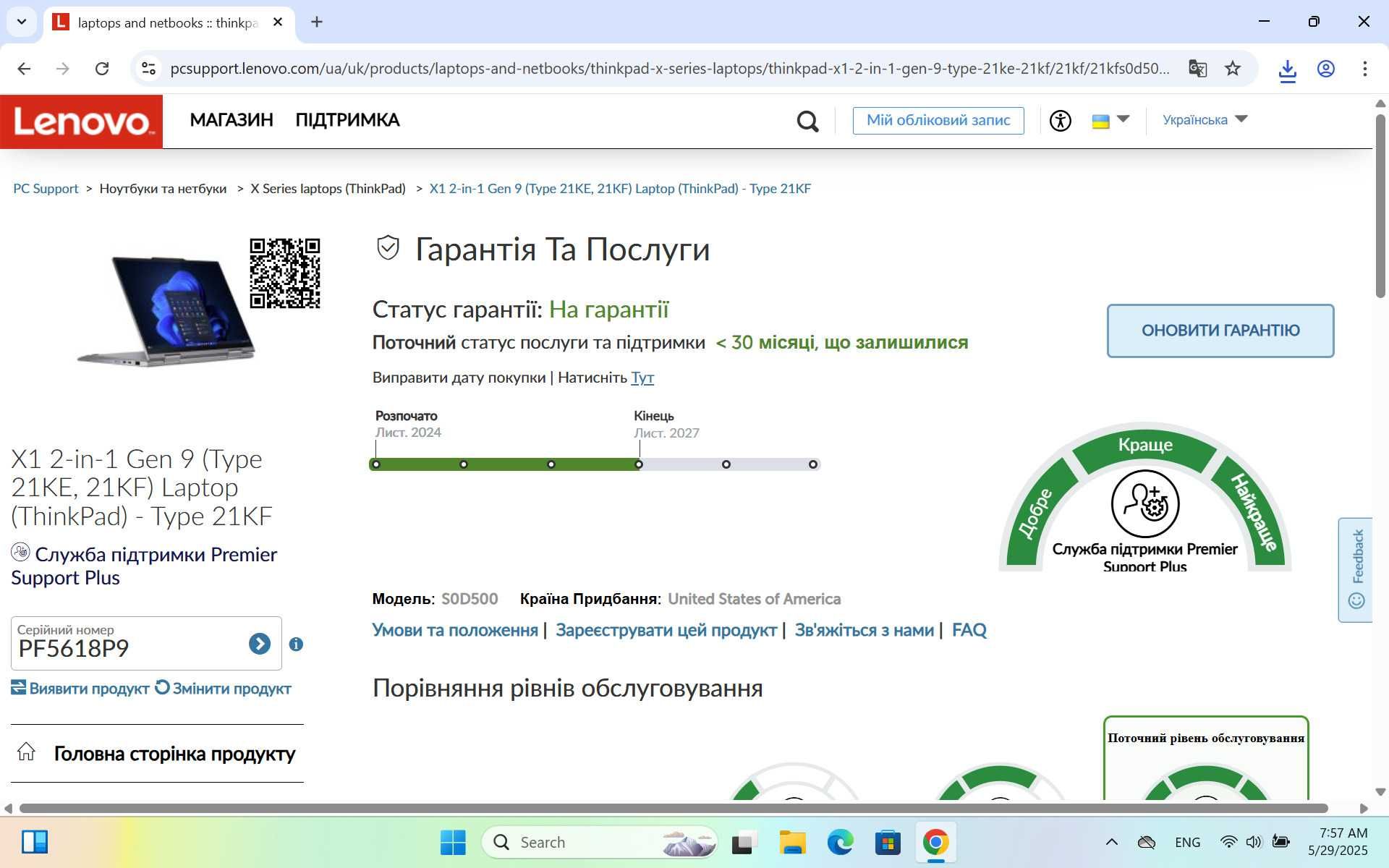The image size is (1389, 868).
Task: Open Chrome three-dot menu
Action: pos(1364,69)
